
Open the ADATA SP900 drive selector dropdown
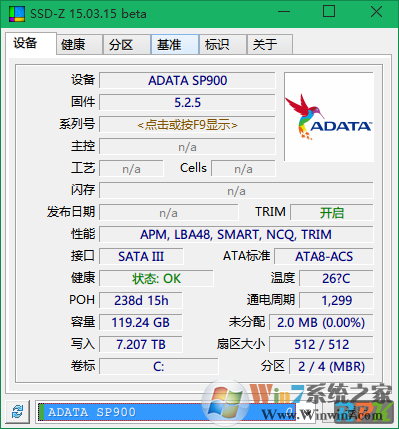(176, 412)
